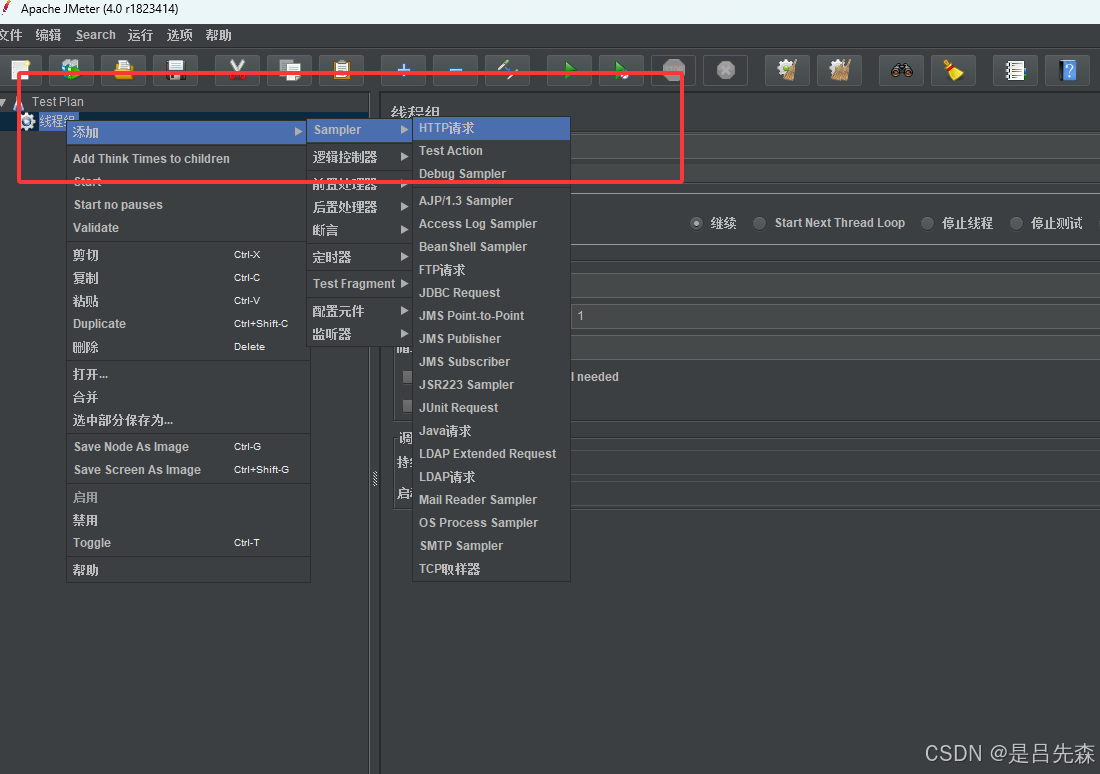Open the 帮助 menu in menu bar

pos(218,35)
